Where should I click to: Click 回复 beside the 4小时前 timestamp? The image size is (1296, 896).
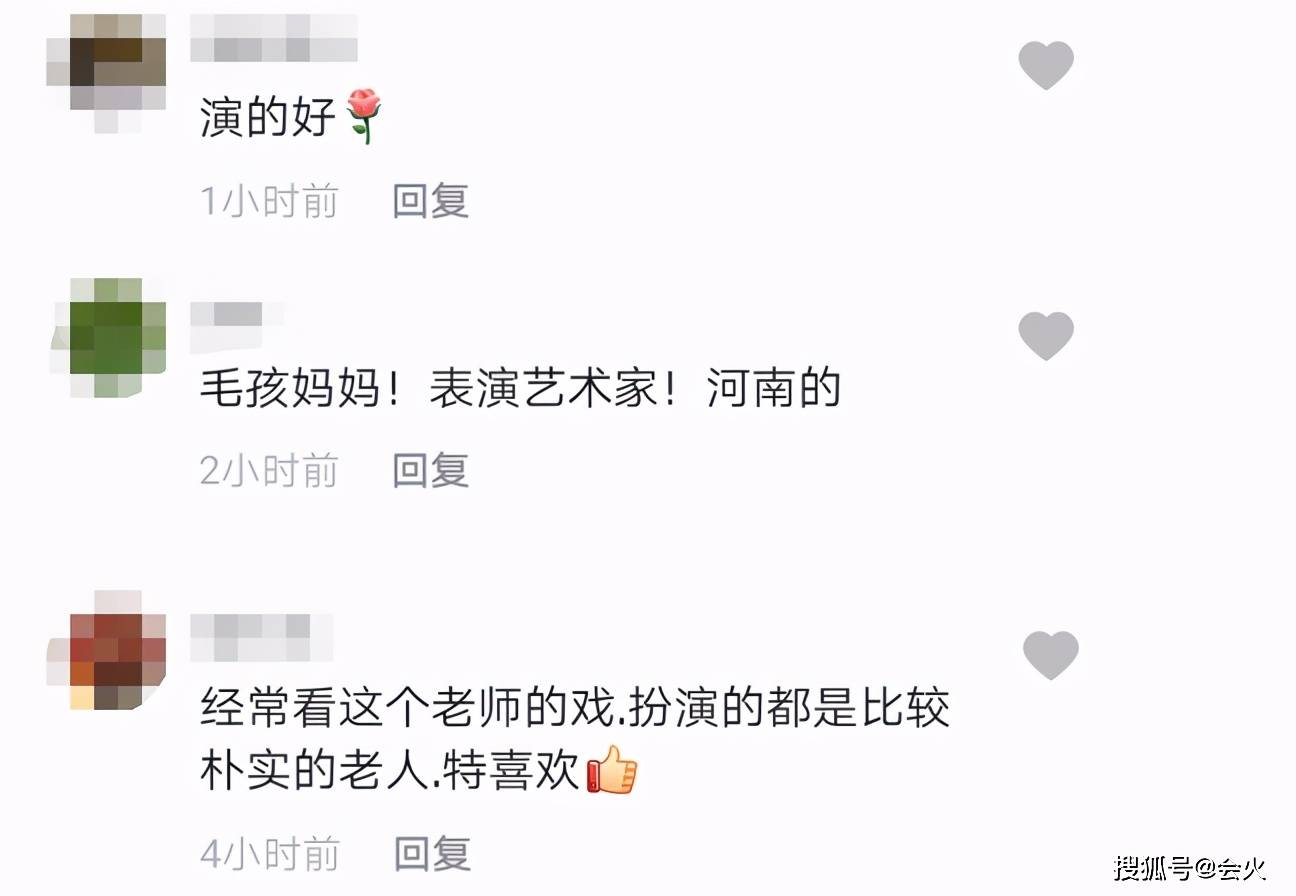(x=432, y=854)
